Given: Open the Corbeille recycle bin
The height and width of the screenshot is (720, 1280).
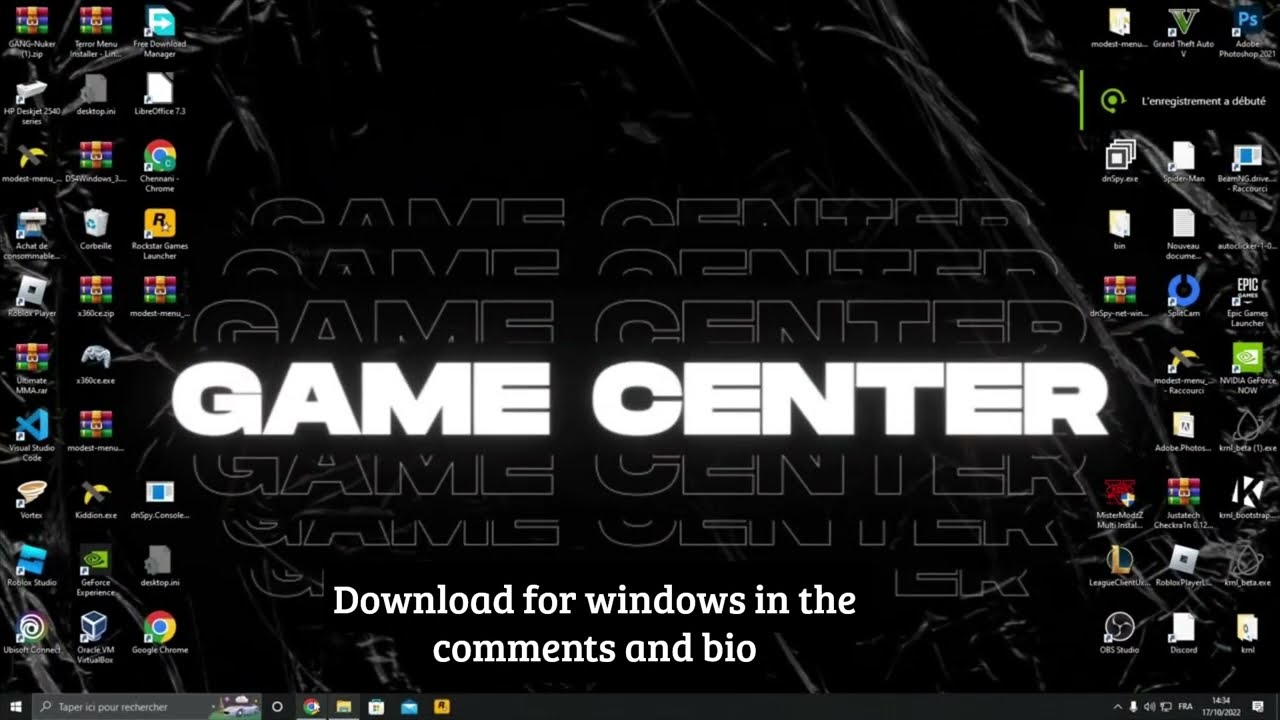Looking at the screenshot, I should [x=96, y=230].
